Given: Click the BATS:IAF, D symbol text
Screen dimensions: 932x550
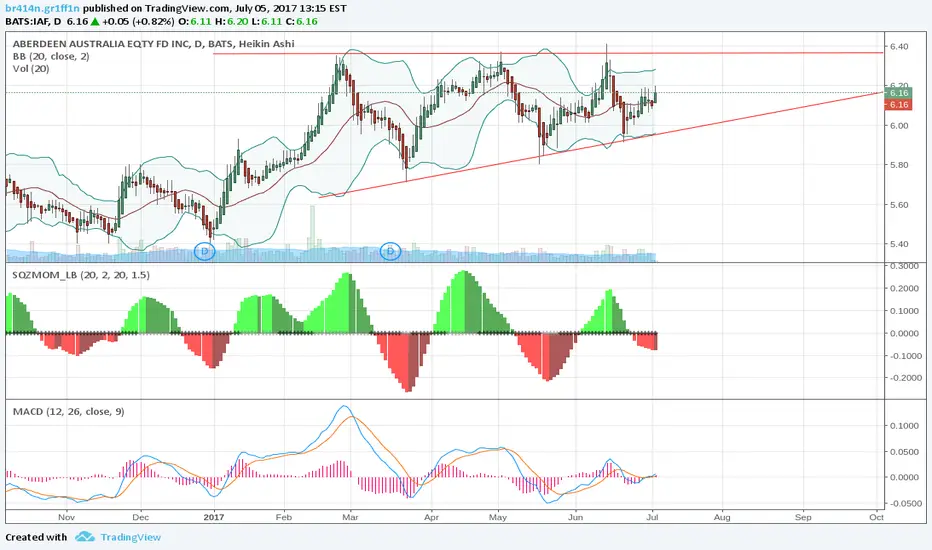Looking at the screenshot, I should 33,21.
